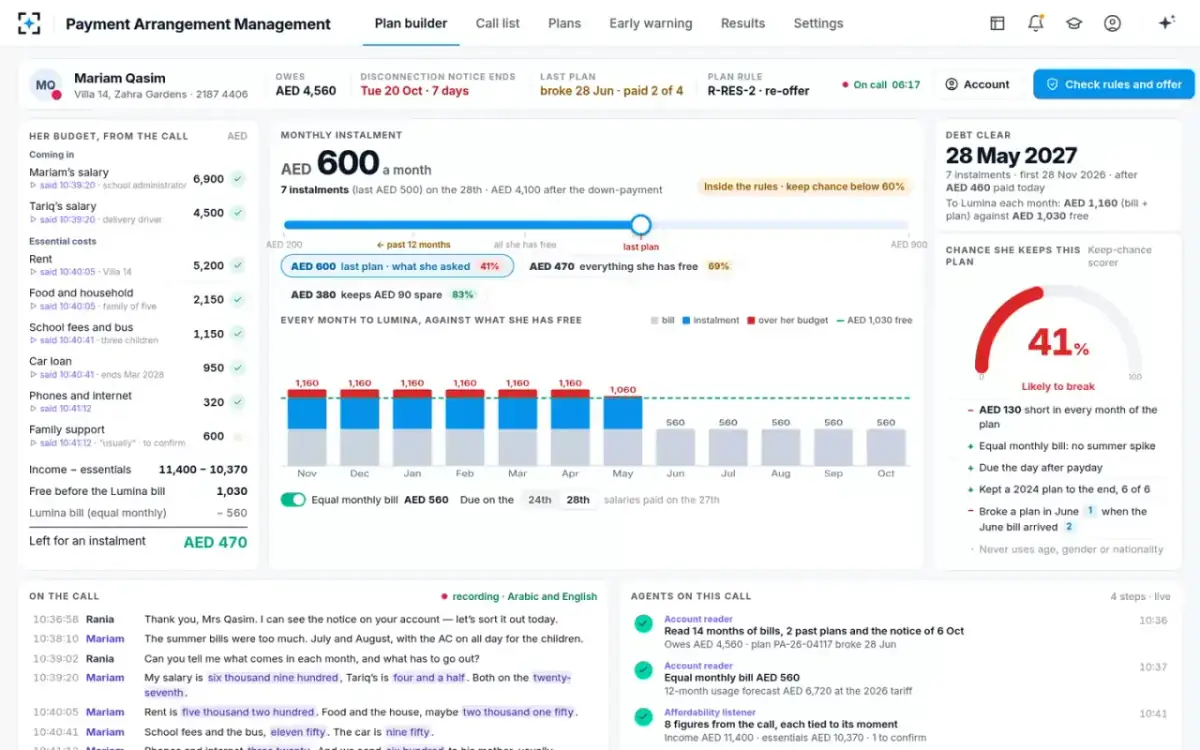
Task: Click the 'On call 06:17' status indicator
Action: [881, 85]
